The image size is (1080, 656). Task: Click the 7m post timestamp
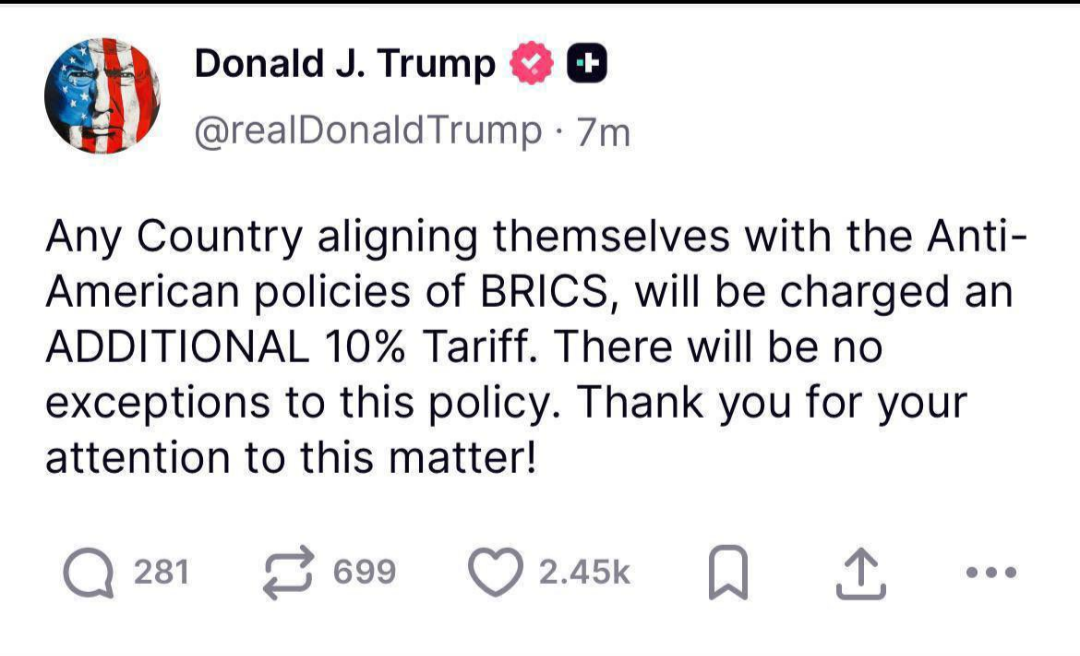603,132
